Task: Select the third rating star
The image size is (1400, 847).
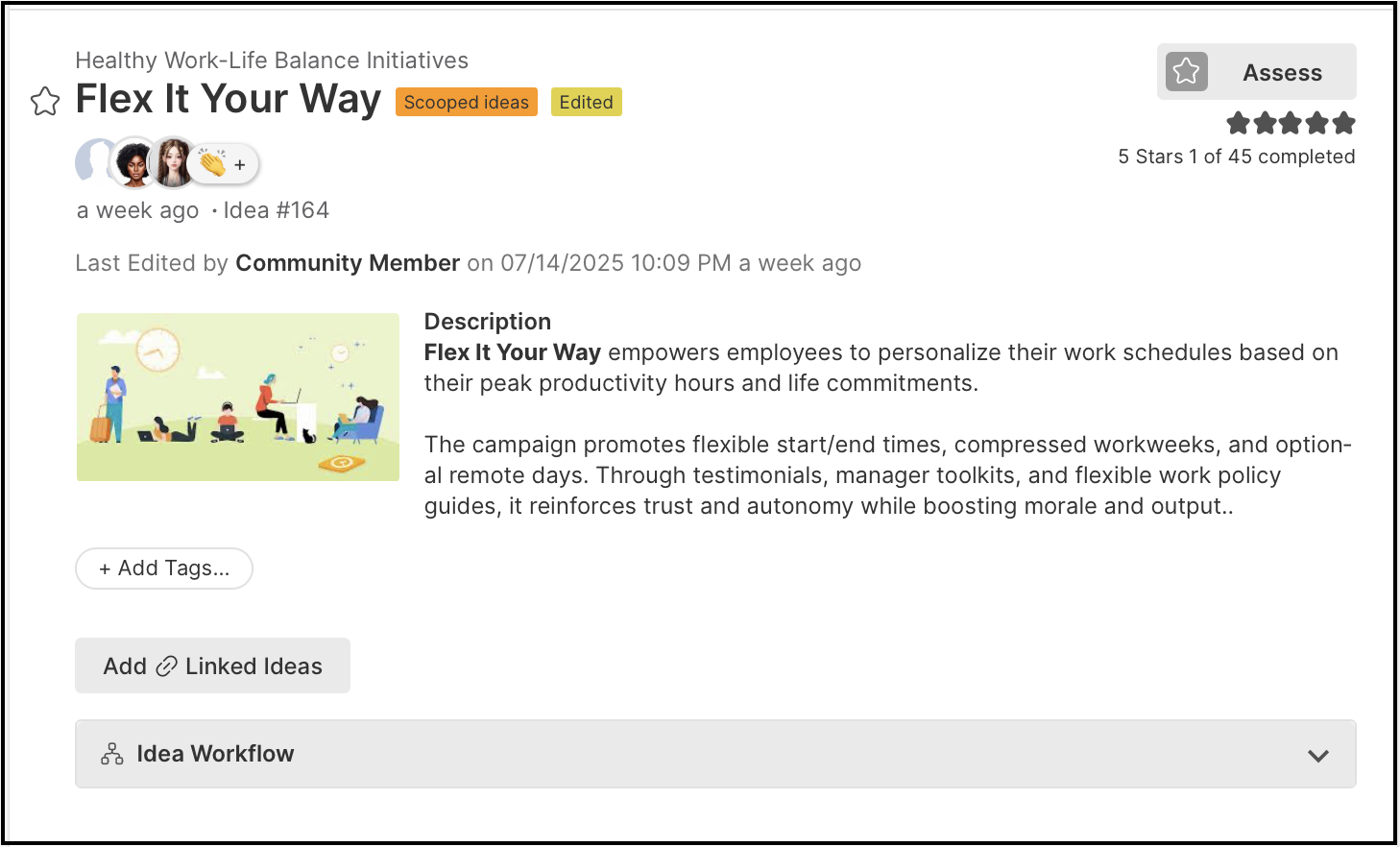Action: click(x=1291, y=123)
